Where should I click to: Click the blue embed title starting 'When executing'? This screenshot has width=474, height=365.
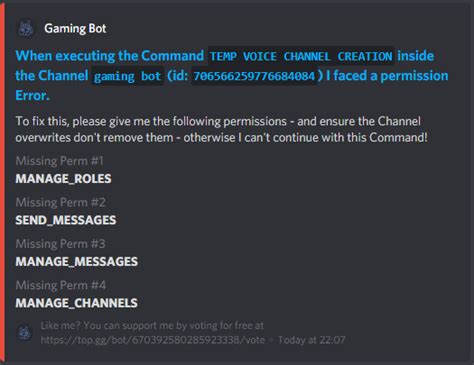[232, 75]
